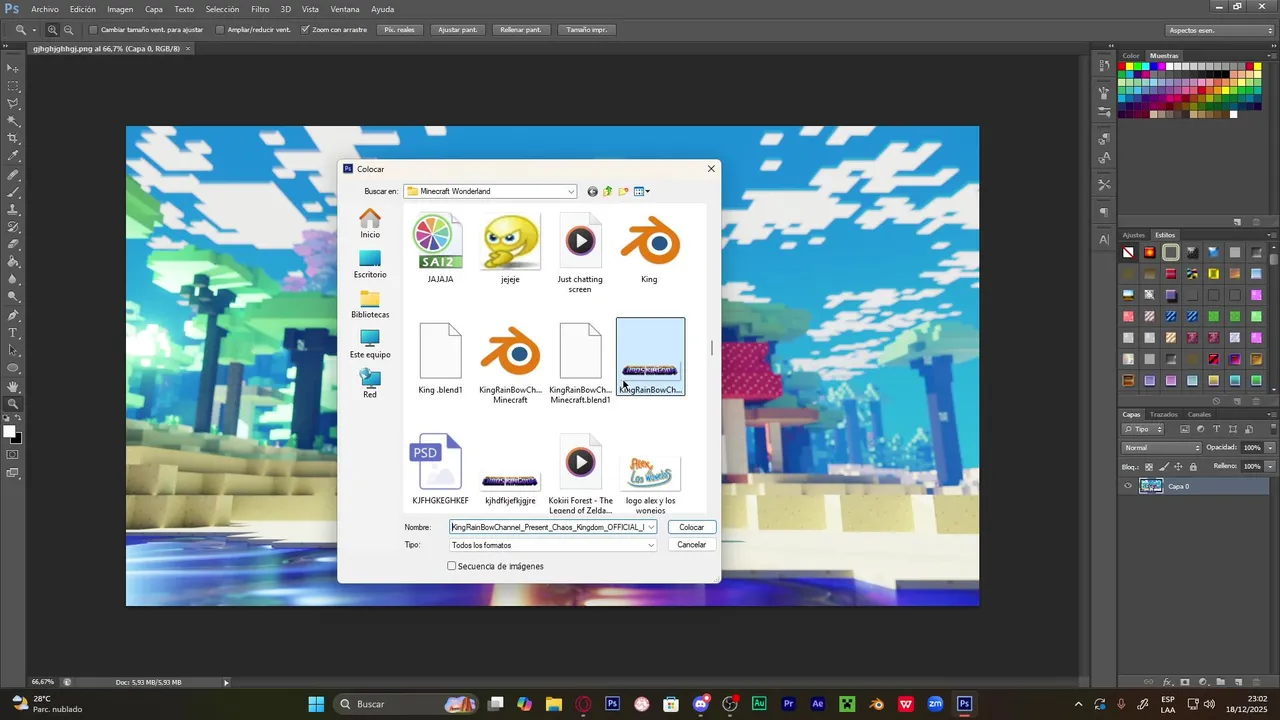Select the Eraser tool
The image size is (1280, 720).
pyautogui.click(x=13, y=244)
